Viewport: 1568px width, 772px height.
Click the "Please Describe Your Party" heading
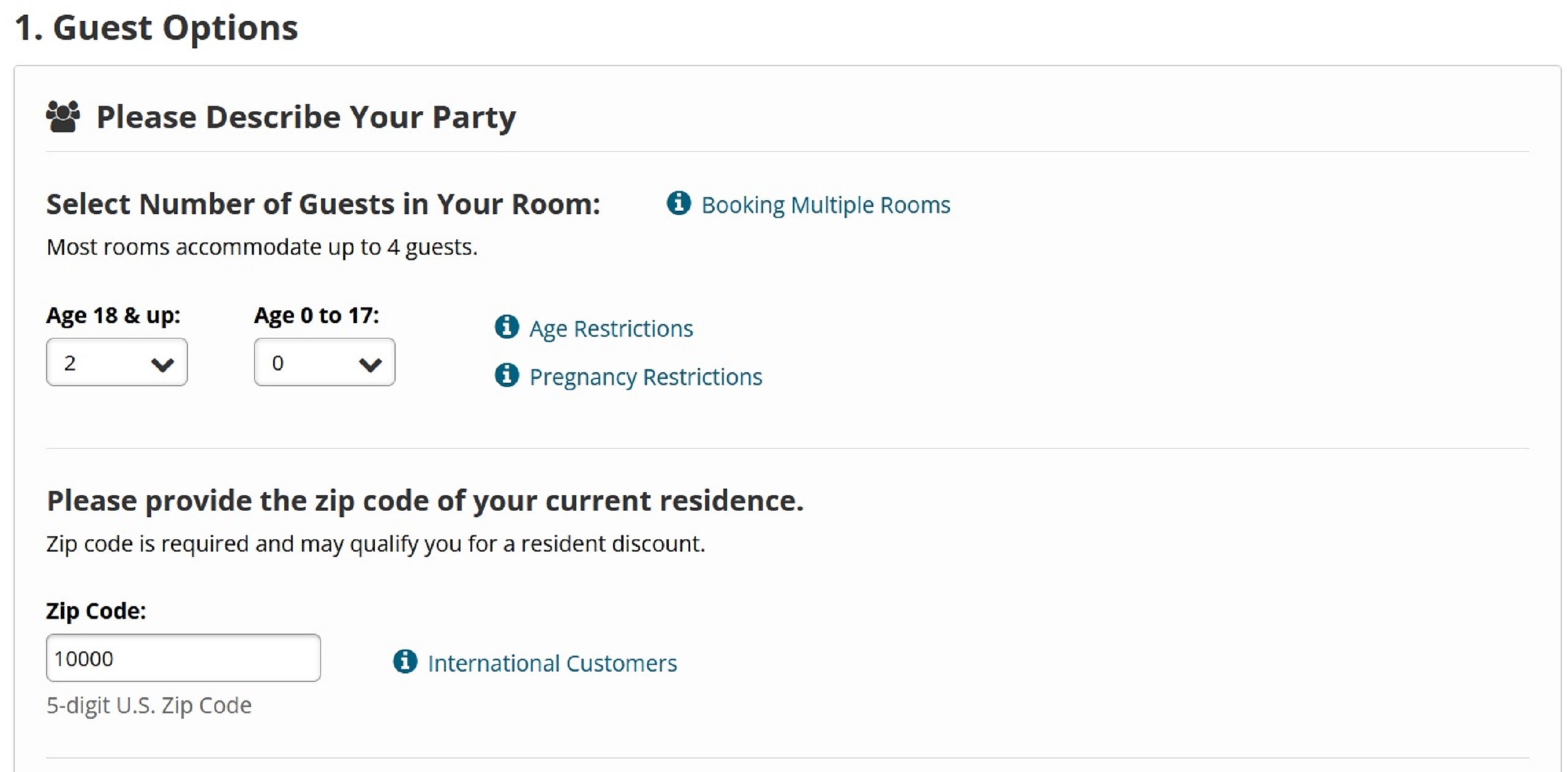(306, 117)
